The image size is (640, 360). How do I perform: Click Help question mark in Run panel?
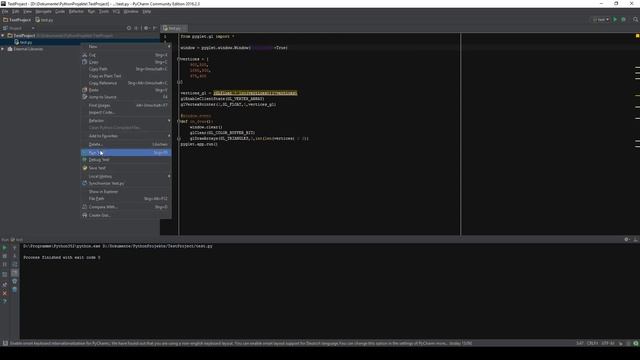pos(4,301)
